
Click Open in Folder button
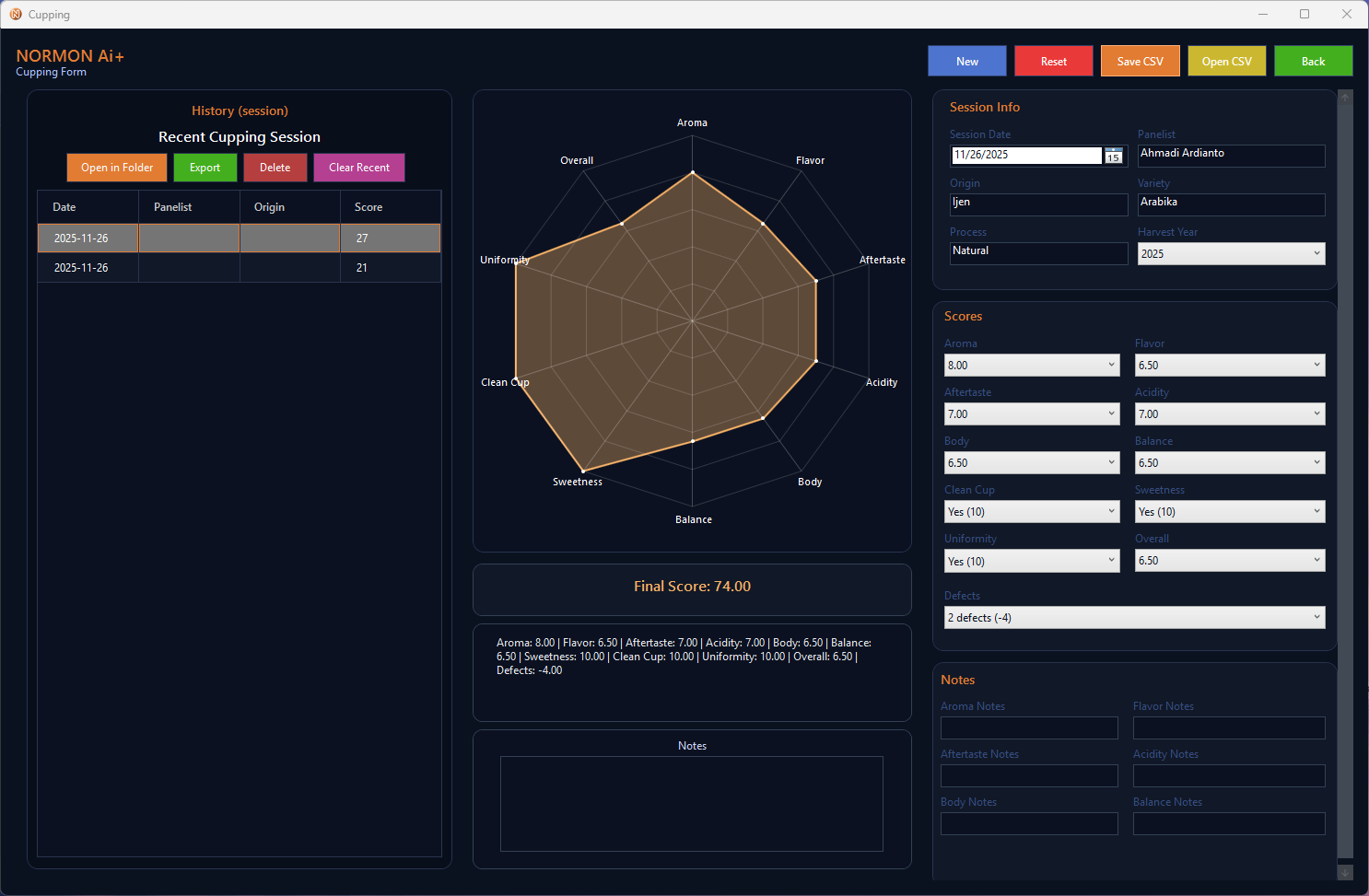coord(117,168)
